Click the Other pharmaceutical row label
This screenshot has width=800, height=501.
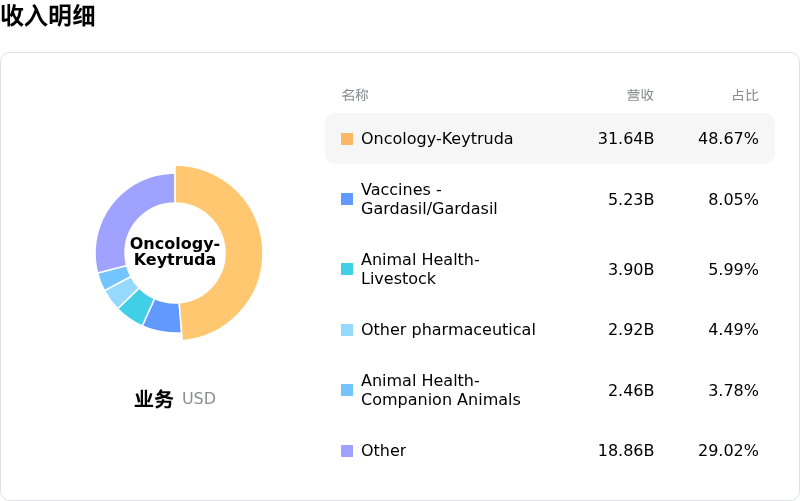click(x=448, y=330)
